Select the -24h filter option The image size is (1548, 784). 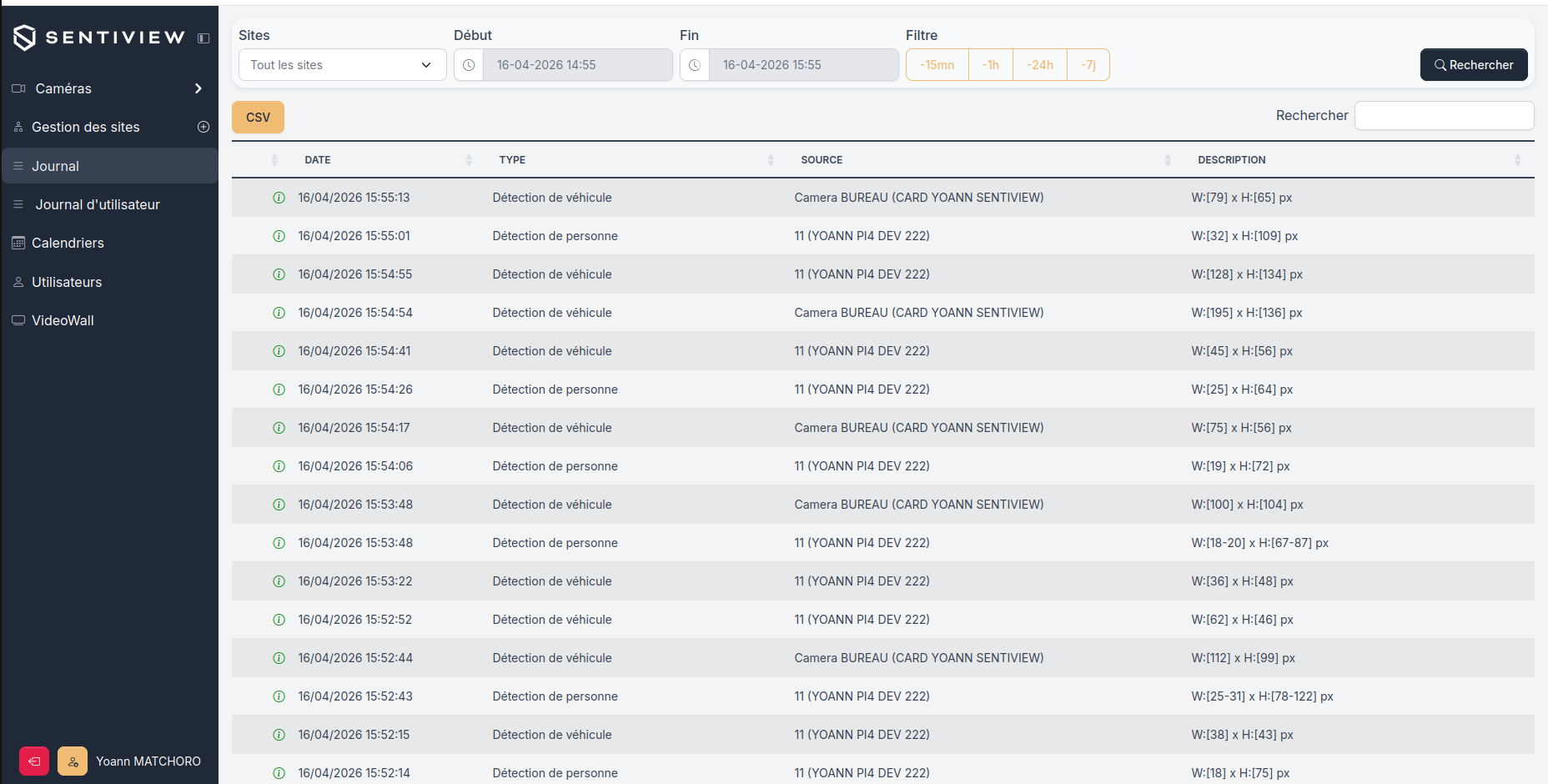[1040, 65]
